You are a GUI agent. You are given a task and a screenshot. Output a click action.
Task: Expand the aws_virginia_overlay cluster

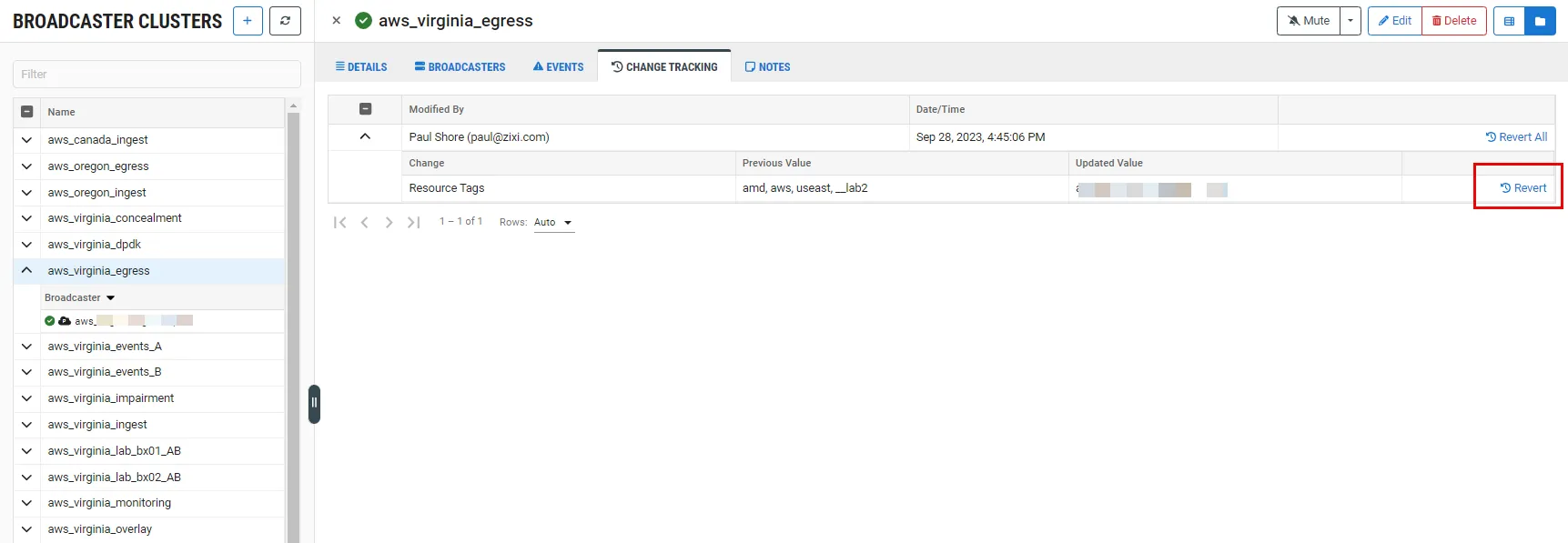(27, 529)
